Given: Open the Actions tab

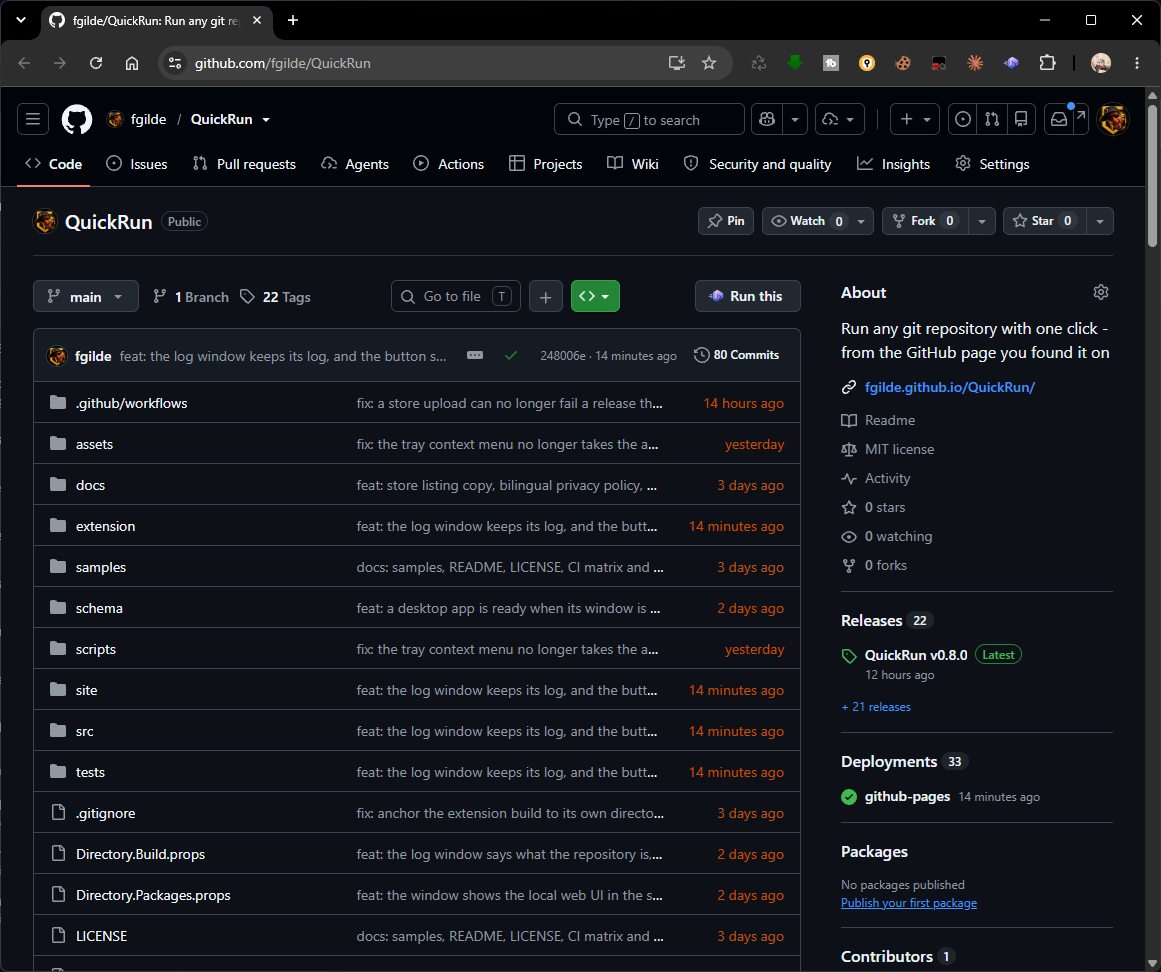Looking at the screenshot, I should (449, 164).
